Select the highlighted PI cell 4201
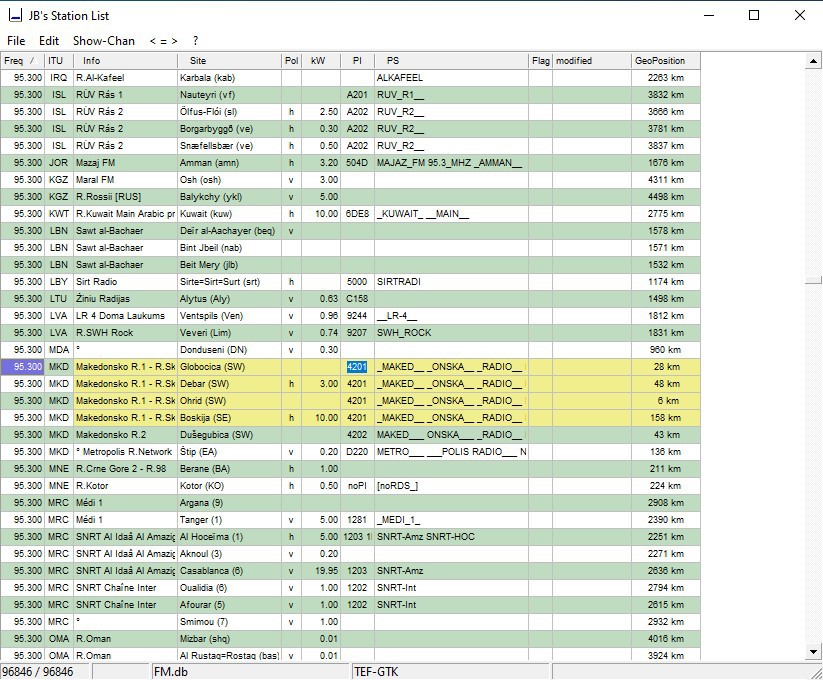Viewport: 823px width, 680px height. point(357,367)
